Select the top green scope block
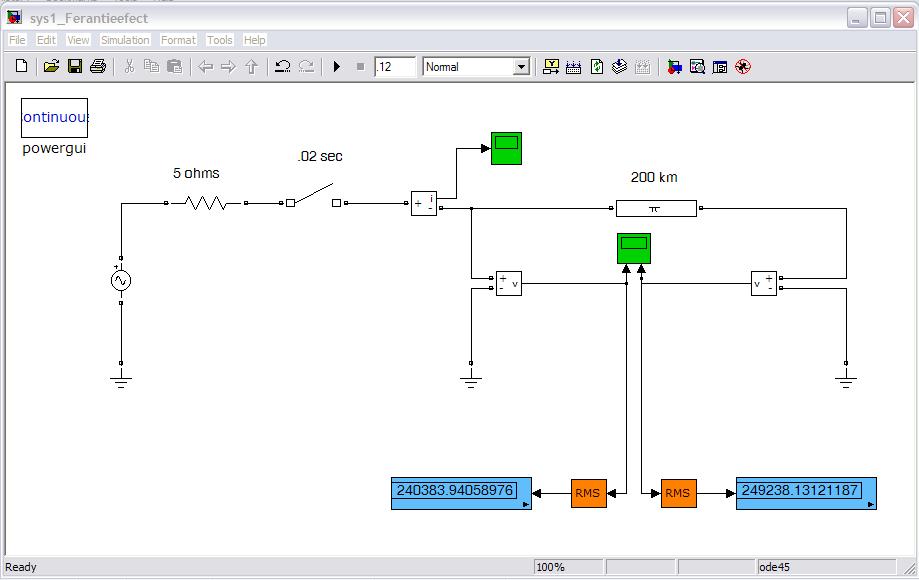919x580 pixels. coord(506,148)
